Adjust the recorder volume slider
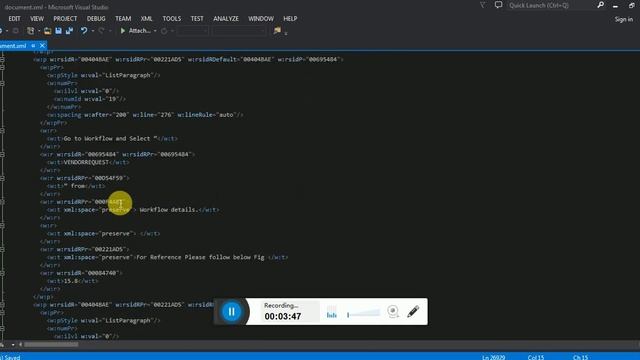 [x=363, y=313]
